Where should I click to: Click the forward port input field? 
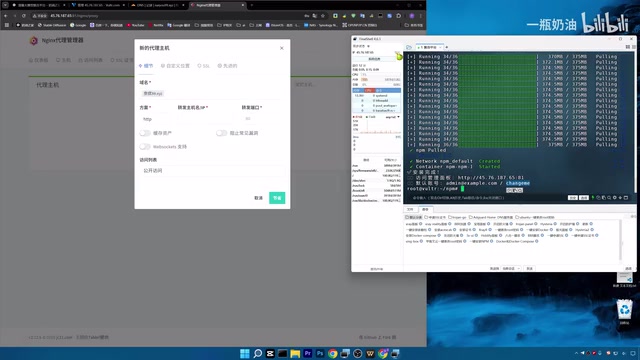(263, 119)
